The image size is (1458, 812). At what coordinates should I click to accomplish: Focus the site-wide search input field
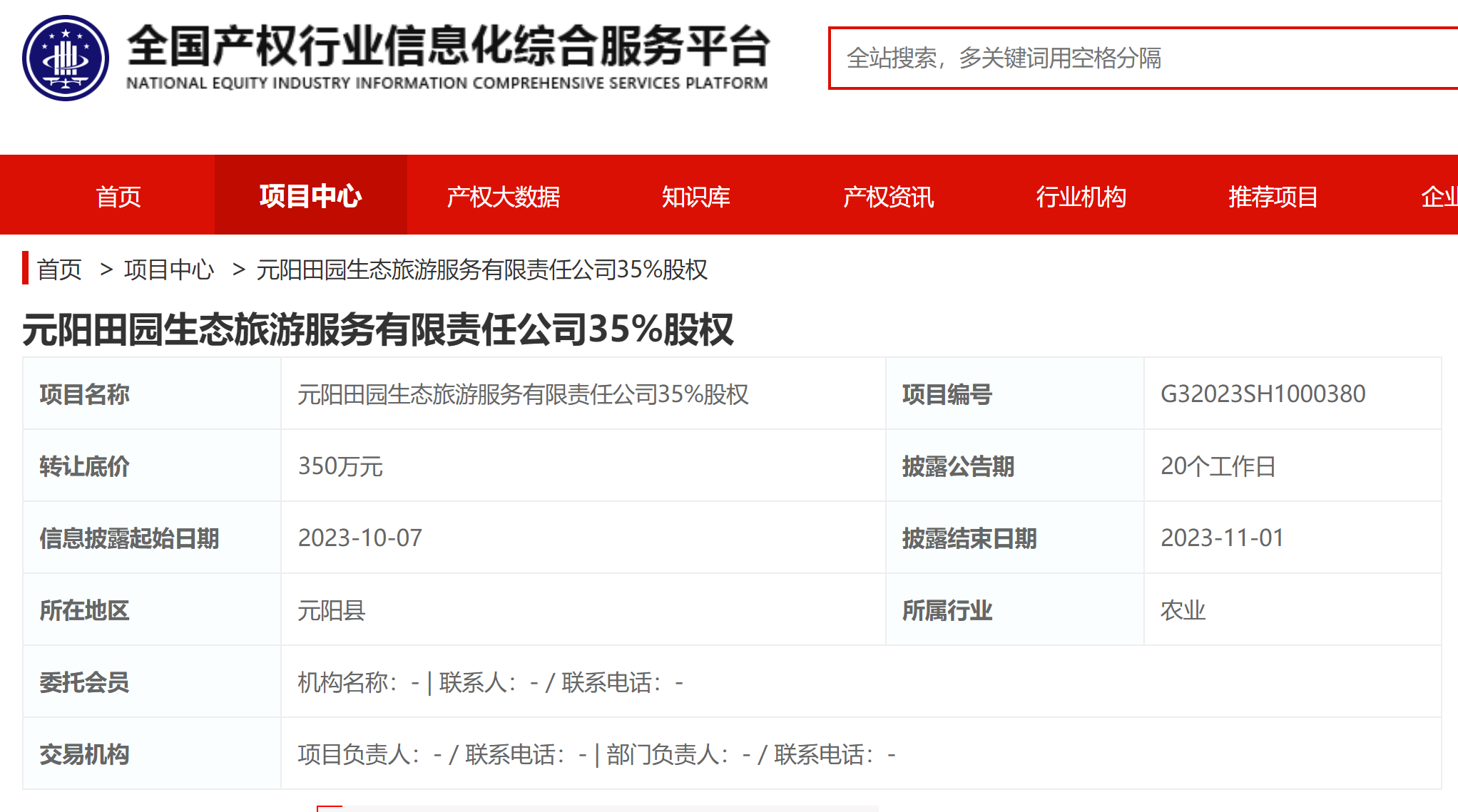click(1141, 58)
